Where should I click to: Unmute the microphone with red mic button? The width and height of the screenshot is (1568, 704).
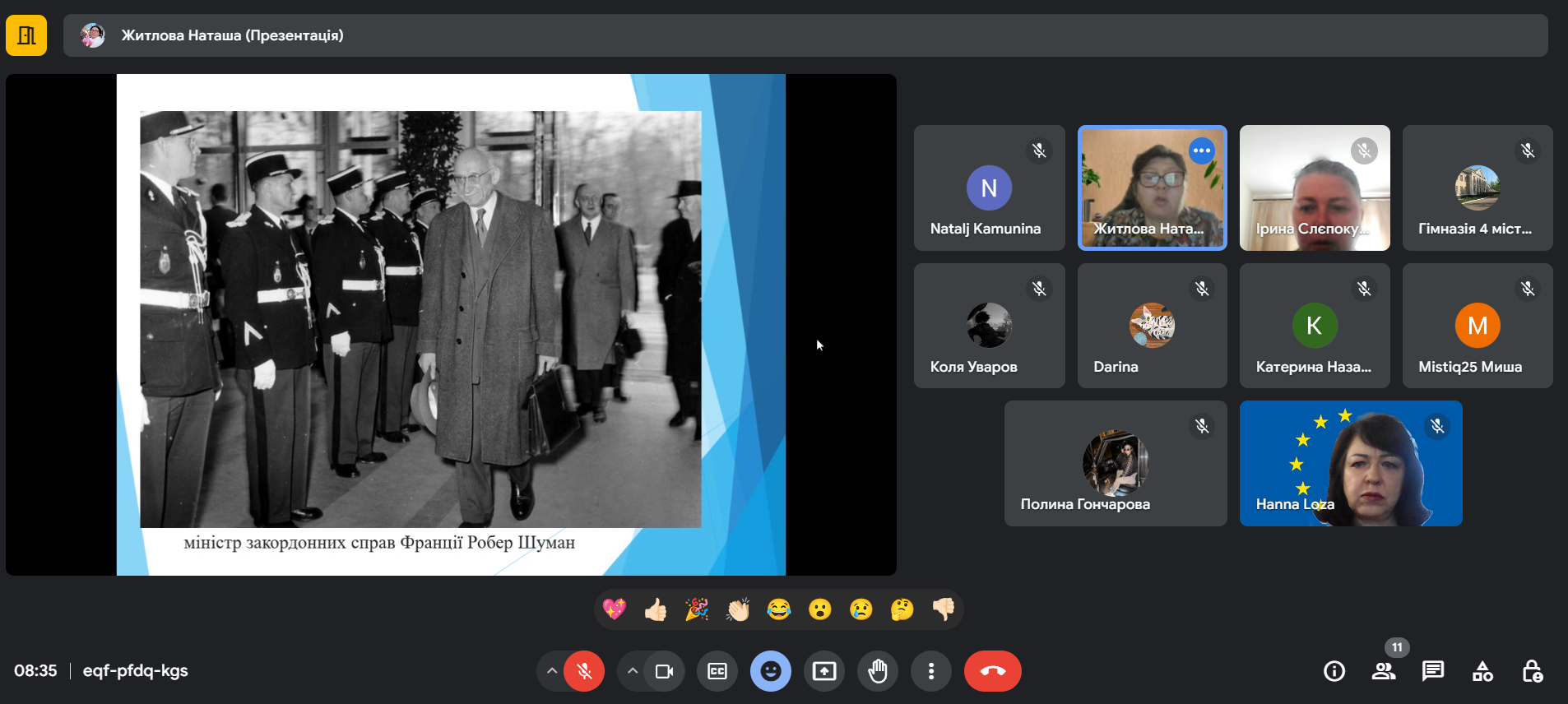(584, 671)
